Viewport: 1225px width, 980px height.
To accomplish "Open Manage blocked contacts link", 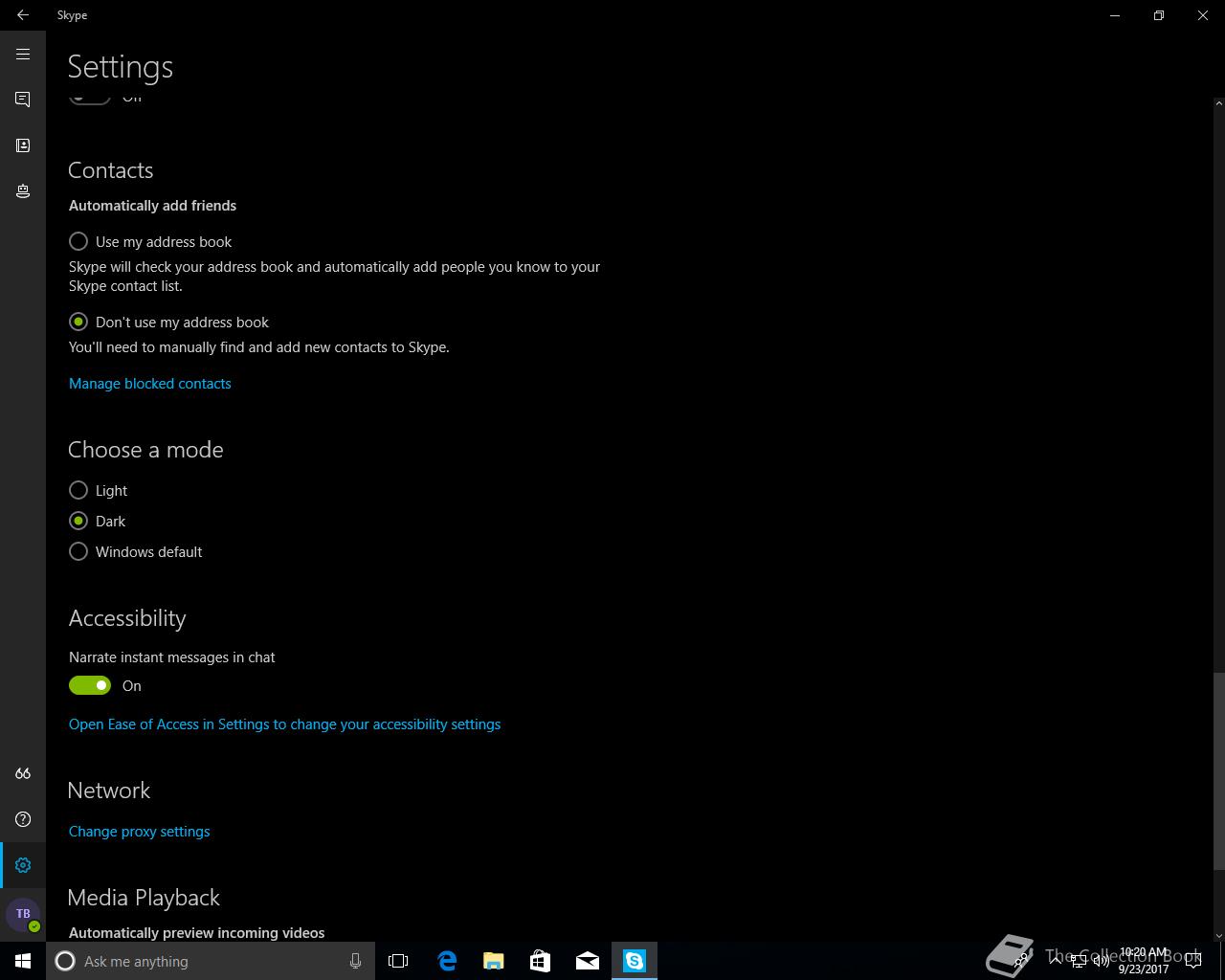I will coord(149,384).
